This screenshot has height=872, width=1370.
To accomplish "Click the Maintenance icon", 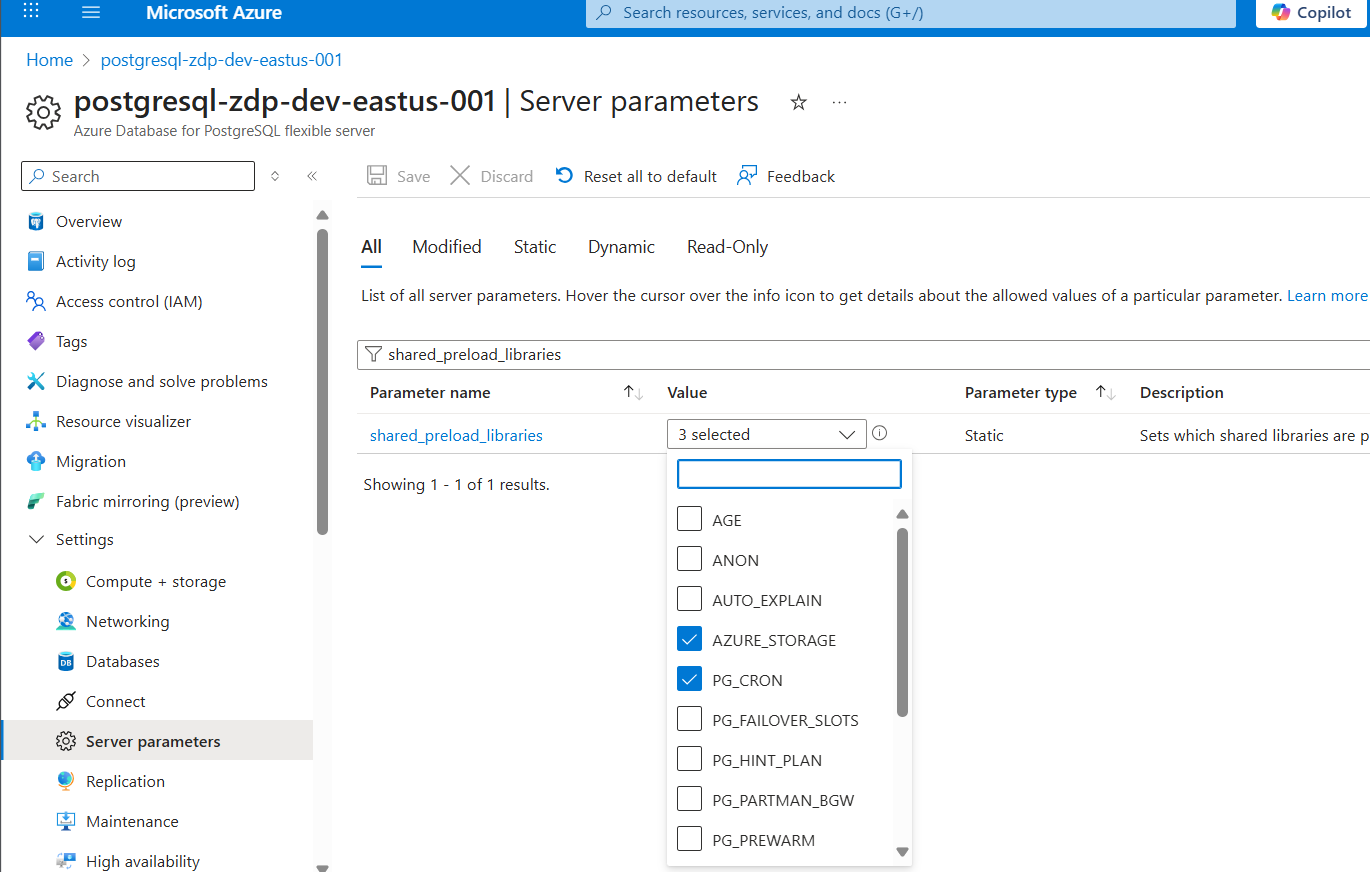I will (x=66, y=822).
